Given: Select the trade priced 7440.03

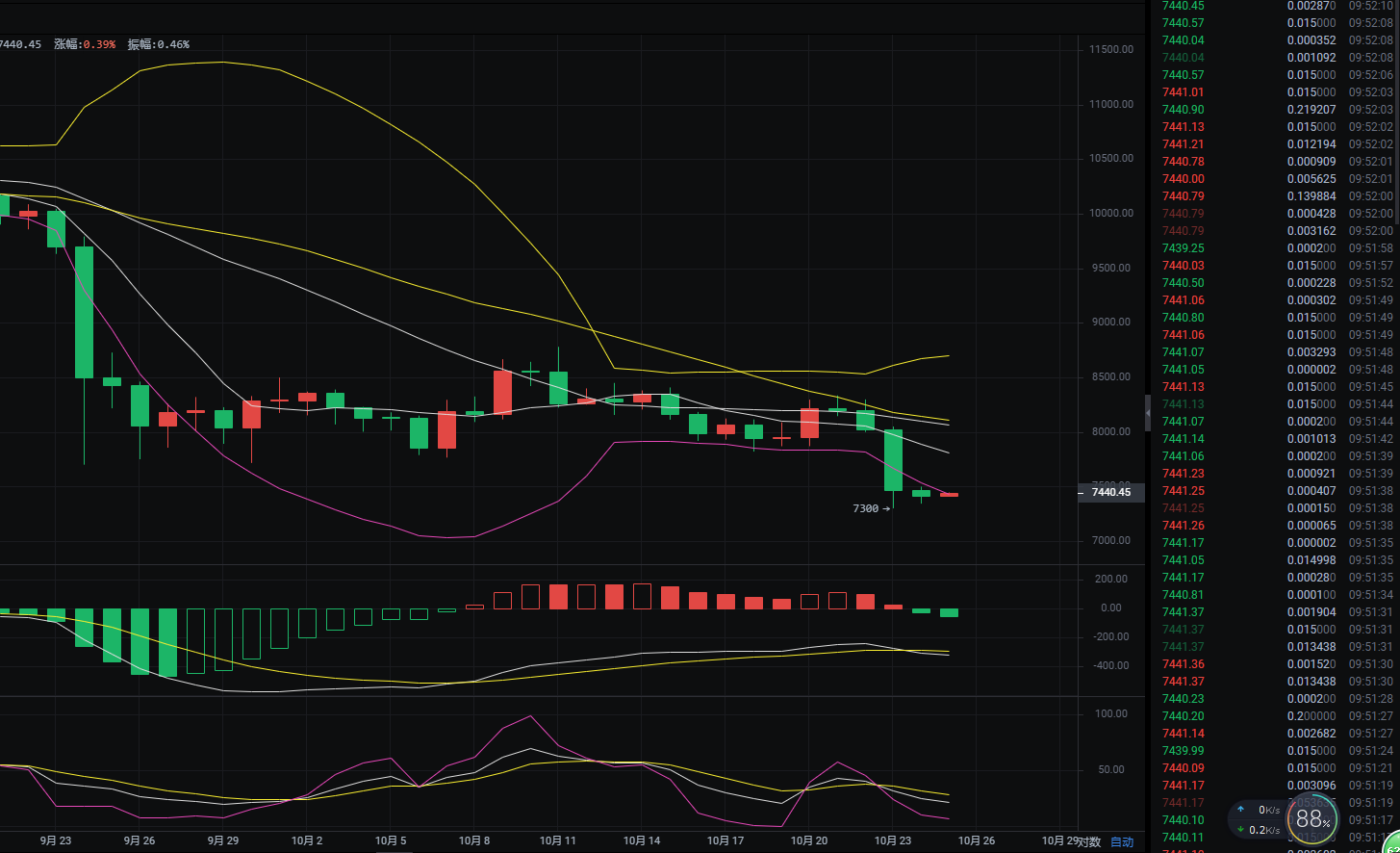Looking at the screenshot, I should coord(1276,266).
